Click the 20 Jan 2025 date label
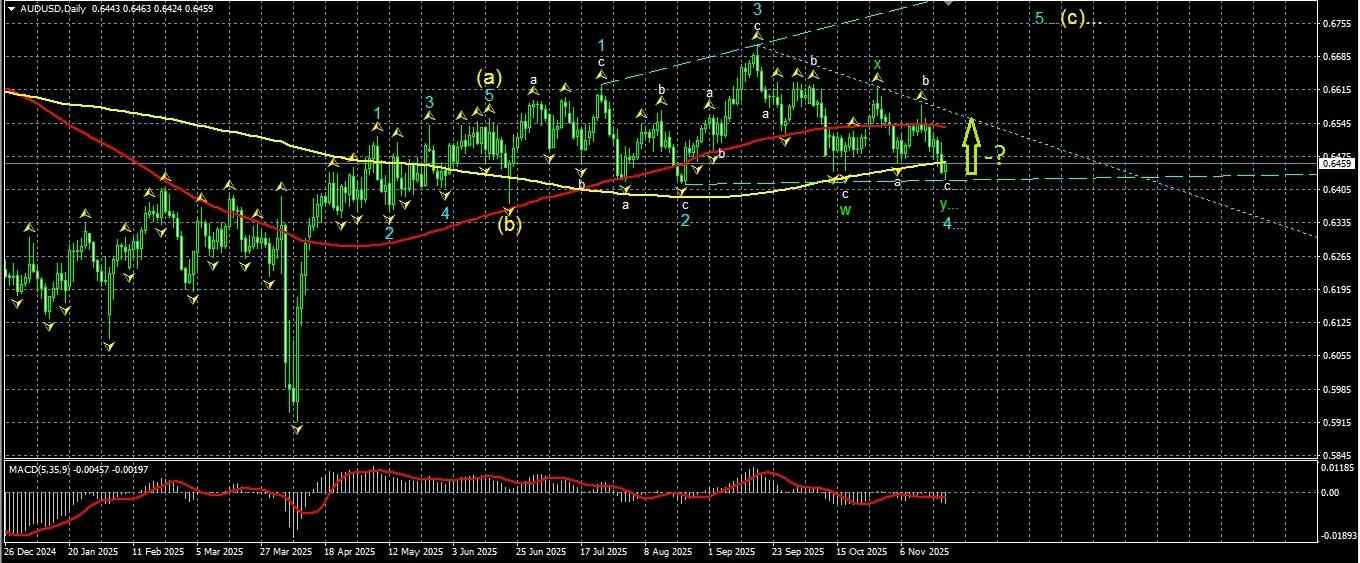The width and height of the screenshot is (1360, 563). 93,551
